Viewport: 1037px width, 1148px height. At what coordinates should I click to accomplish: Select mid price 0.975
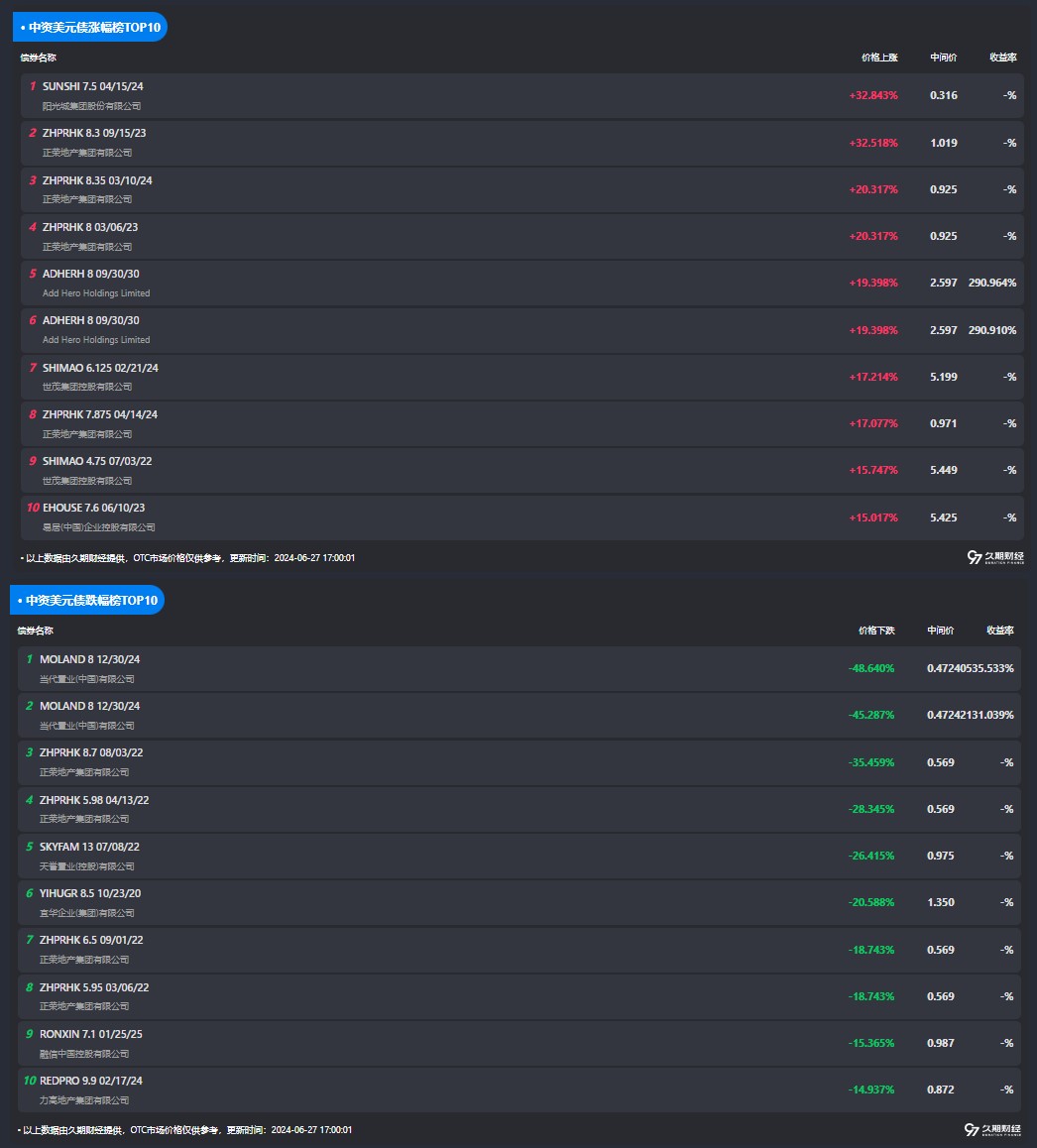pyautogui.click(x=940, y=856)
